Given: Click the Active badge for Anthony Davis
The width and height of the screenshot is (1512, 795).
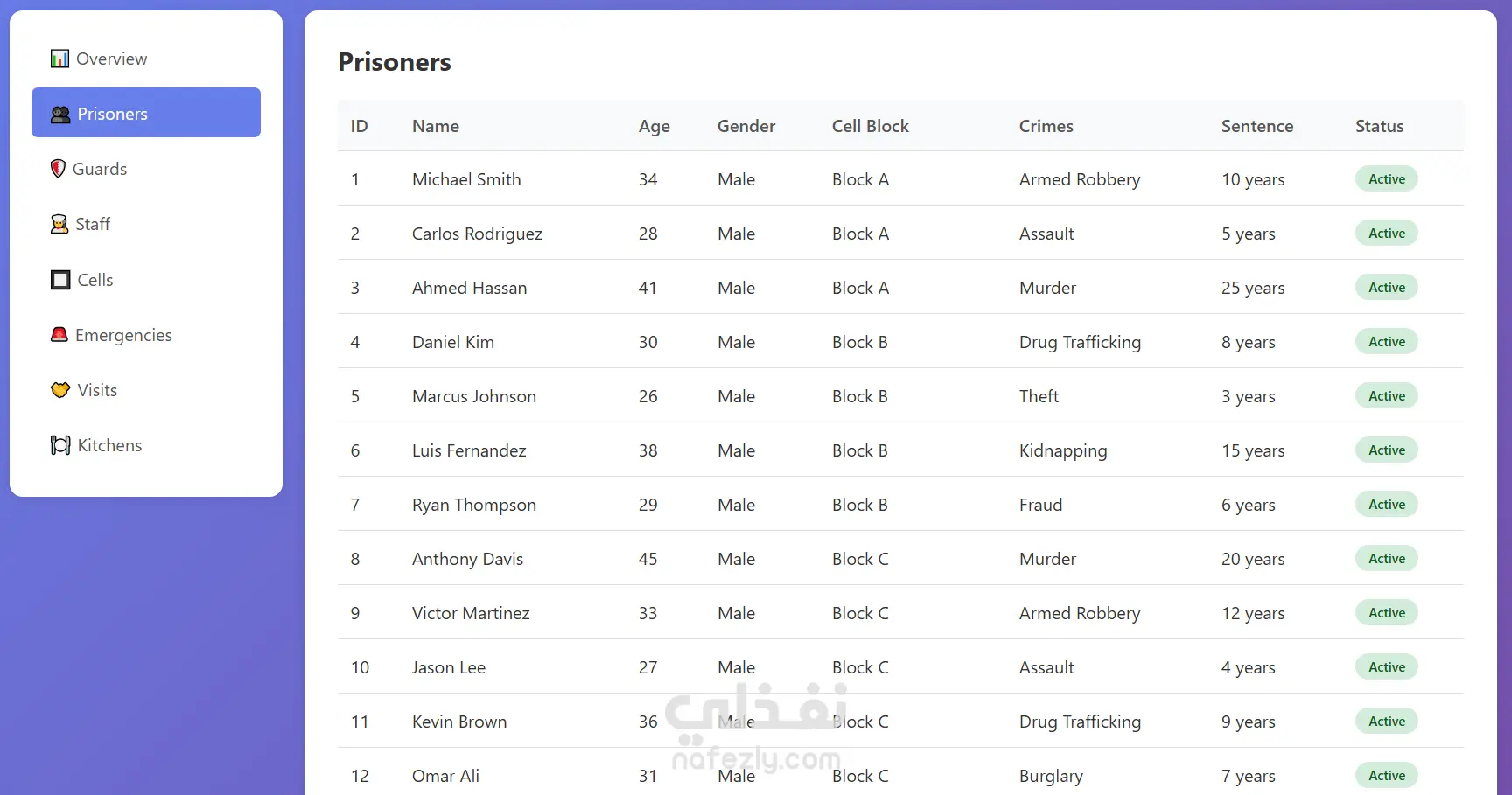Looking at the screenshot, I should [x=1387, y=559].
